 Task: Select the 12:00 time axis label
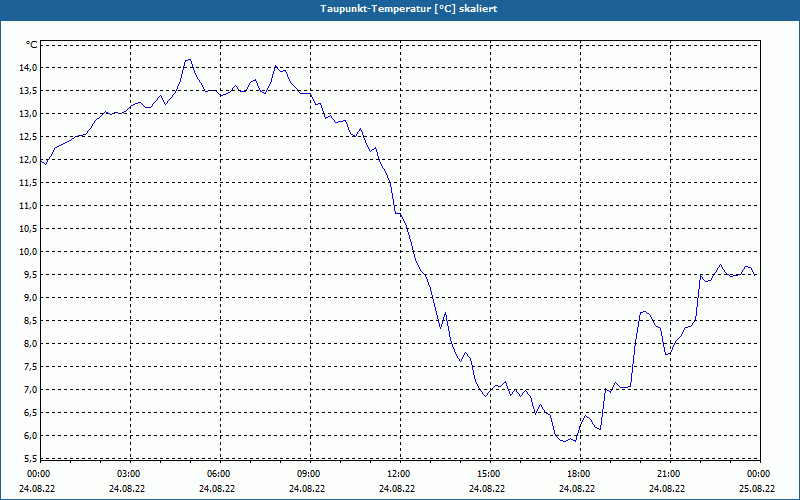click(398, 474)
